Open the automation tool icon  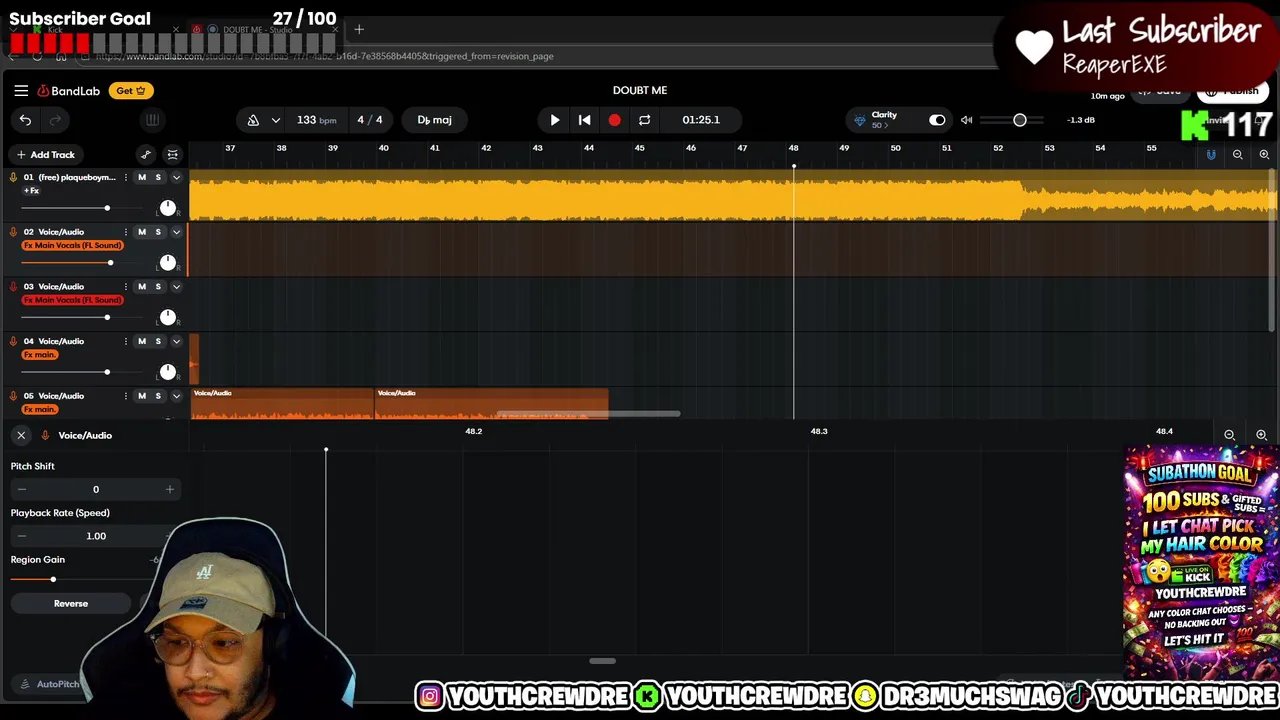tap(146, 155)
